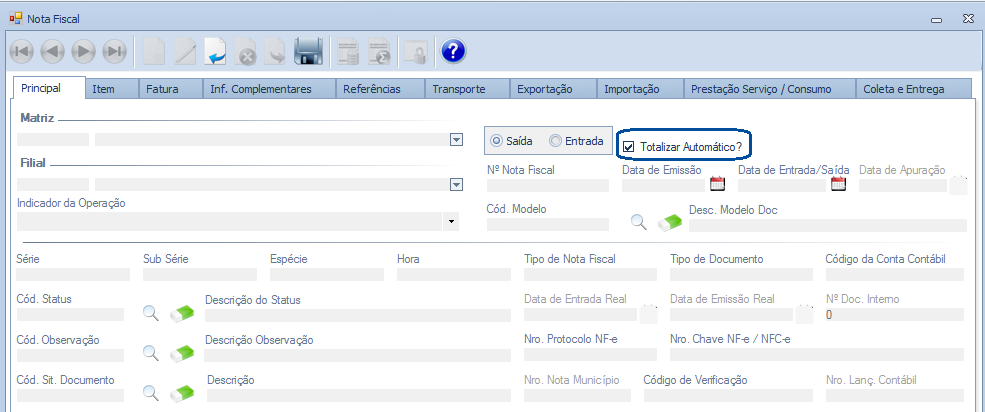Open the Item tab

click(112, 89)
